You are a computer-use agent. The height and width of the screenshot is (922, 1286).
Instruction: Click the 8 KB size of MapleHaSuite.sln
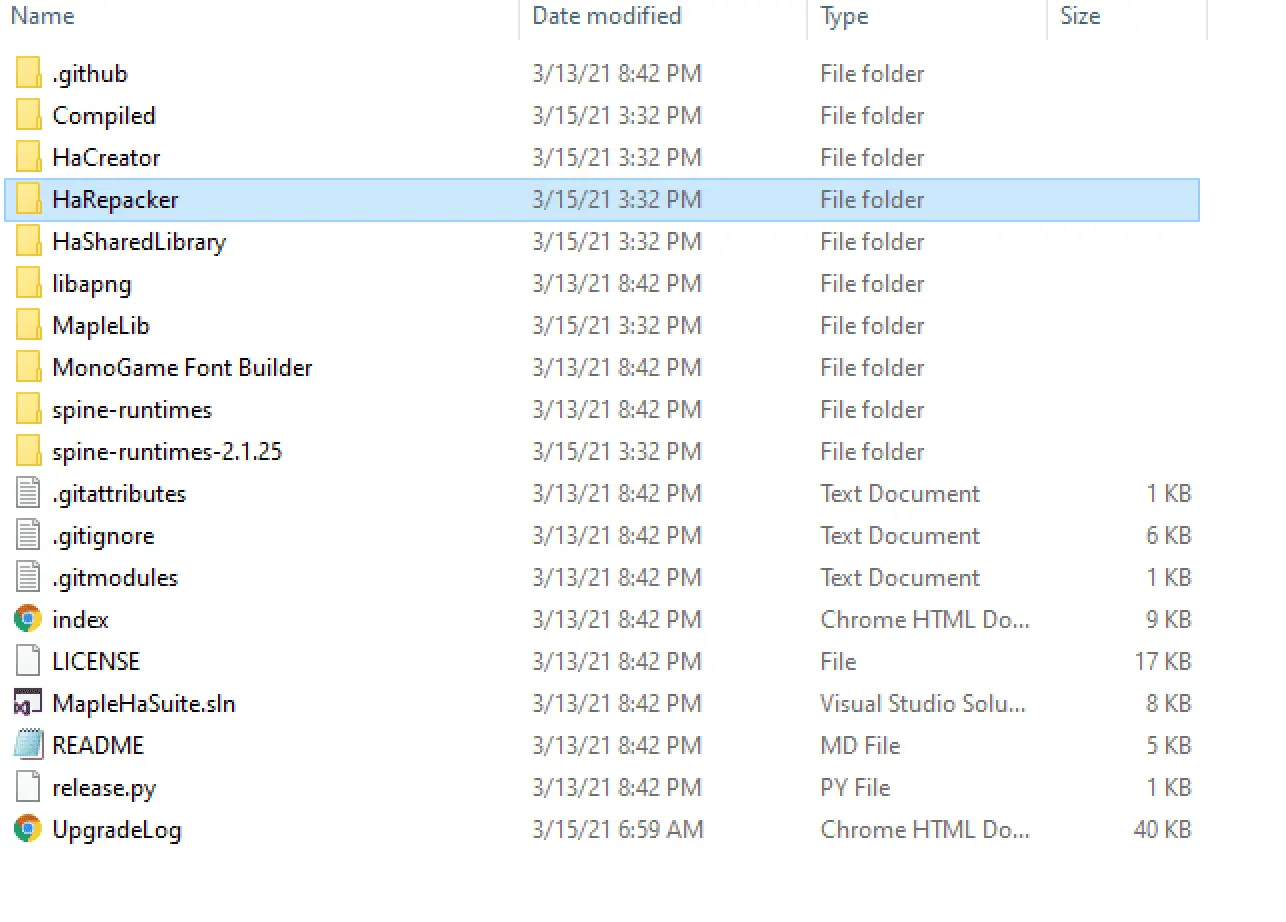tap(1169, 704)
